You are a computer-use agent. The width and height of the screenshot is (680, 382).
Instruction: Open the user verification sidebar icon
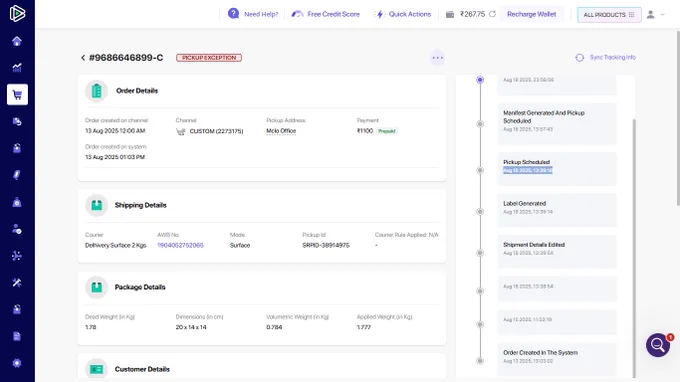pyautogui.click(x=17, y=229)
